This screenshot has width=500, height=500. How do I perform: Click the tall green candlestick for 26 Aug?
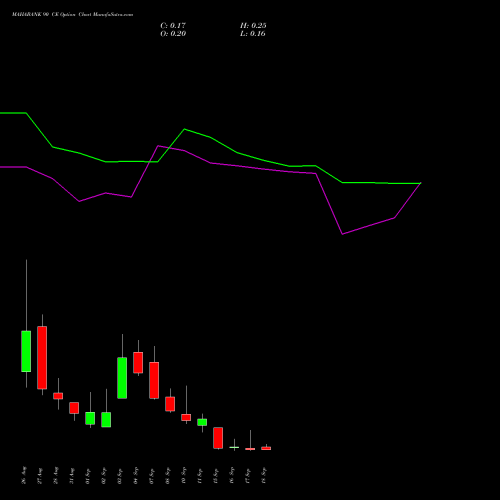pos(26,351)
